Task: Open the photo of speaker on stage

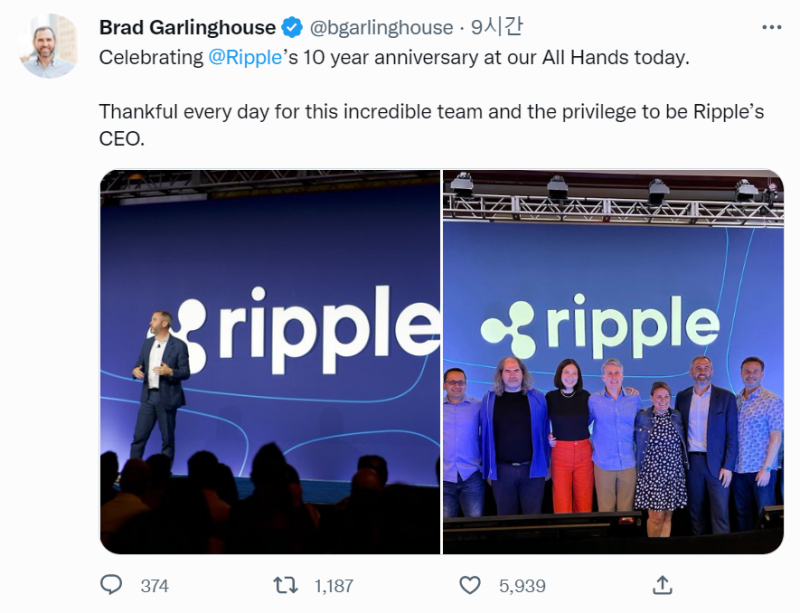Action: [270, 361]
